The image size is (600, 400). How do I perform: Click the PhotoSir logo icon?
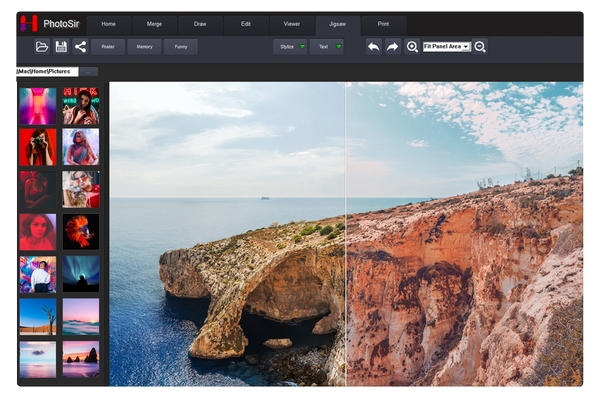pos(30,23)
